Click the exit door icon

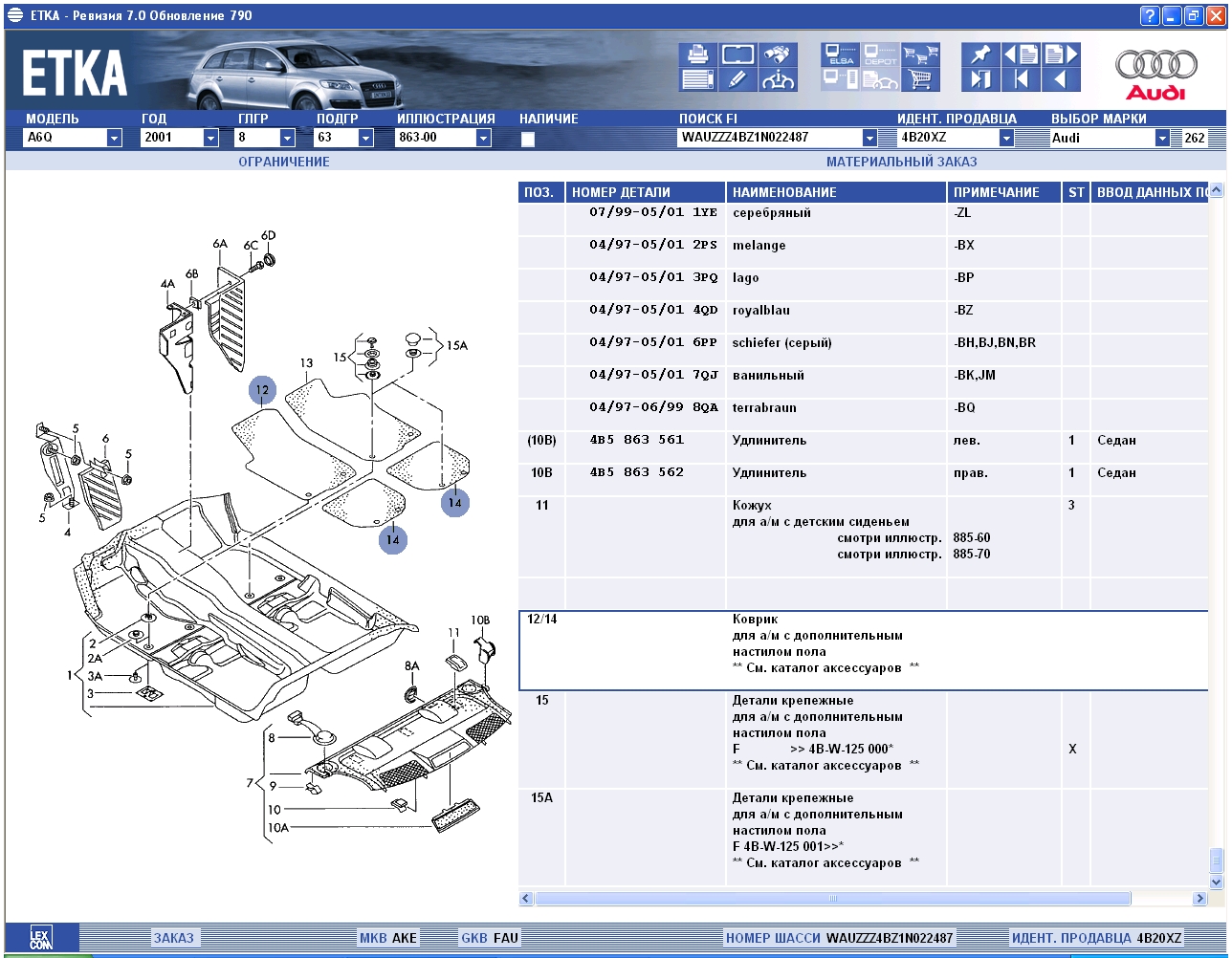[x=980, y=80]
